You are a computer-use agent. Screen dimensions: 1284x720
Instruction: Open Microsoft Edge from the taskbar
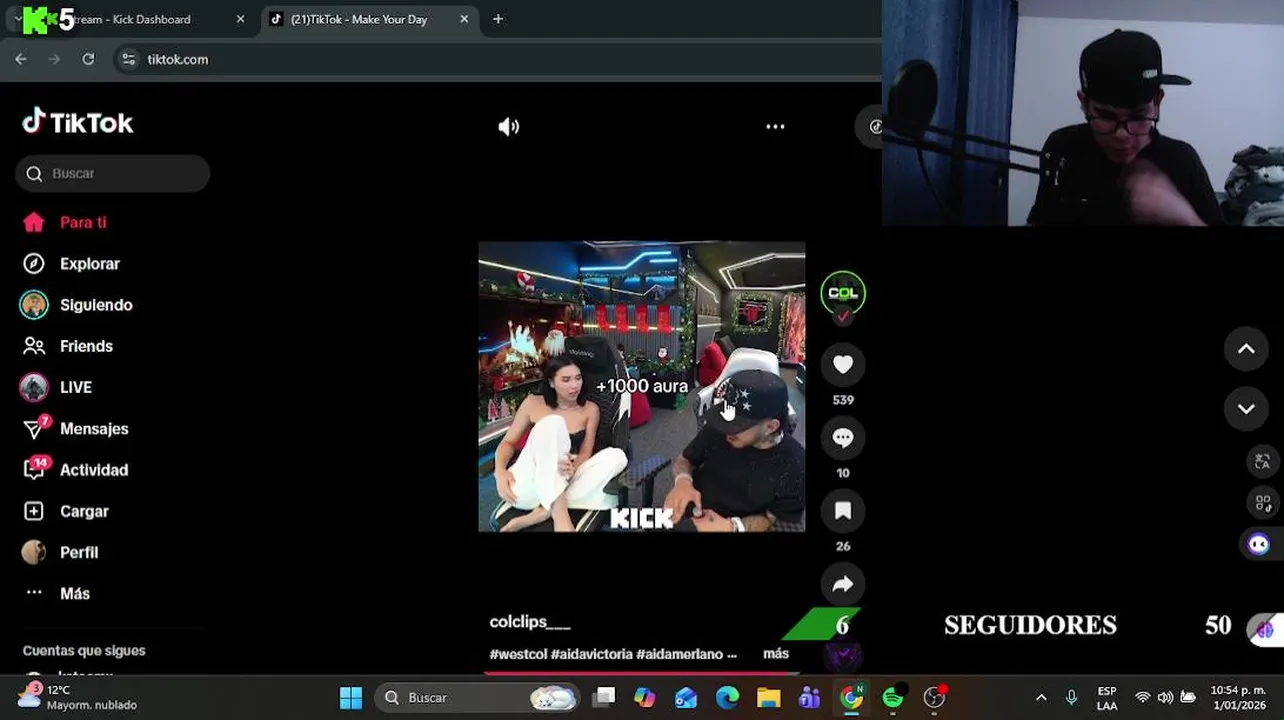727,698
